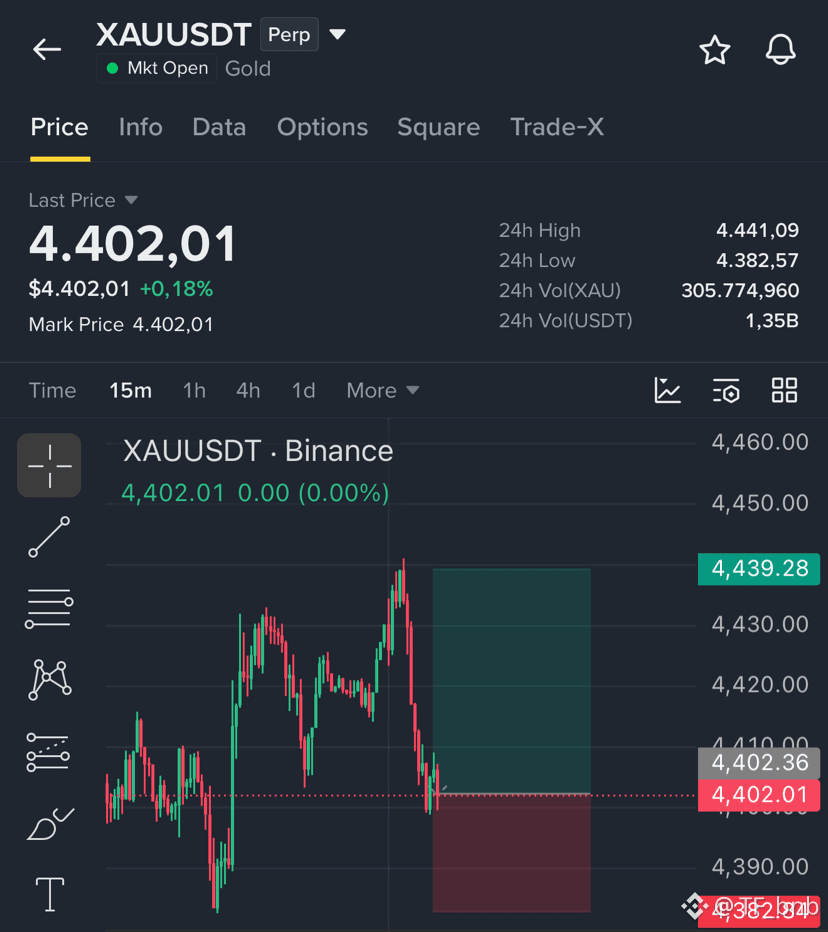The image size is (828, 932).
Task: Click the 4,460.00 price axis label
Action: pyautogui.click(x=760, y=442)
